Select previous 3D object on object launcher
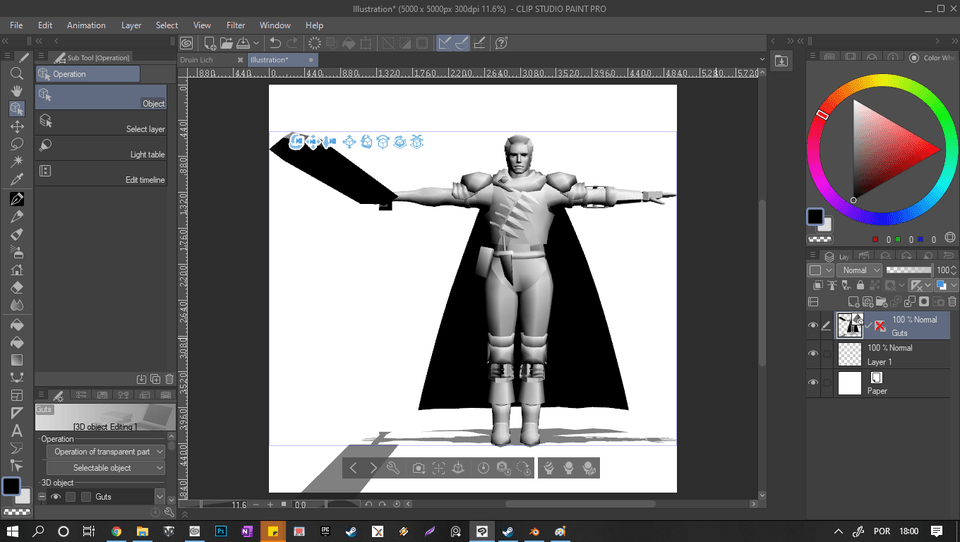This screenshot has height=542, width=960. [353, 469]
